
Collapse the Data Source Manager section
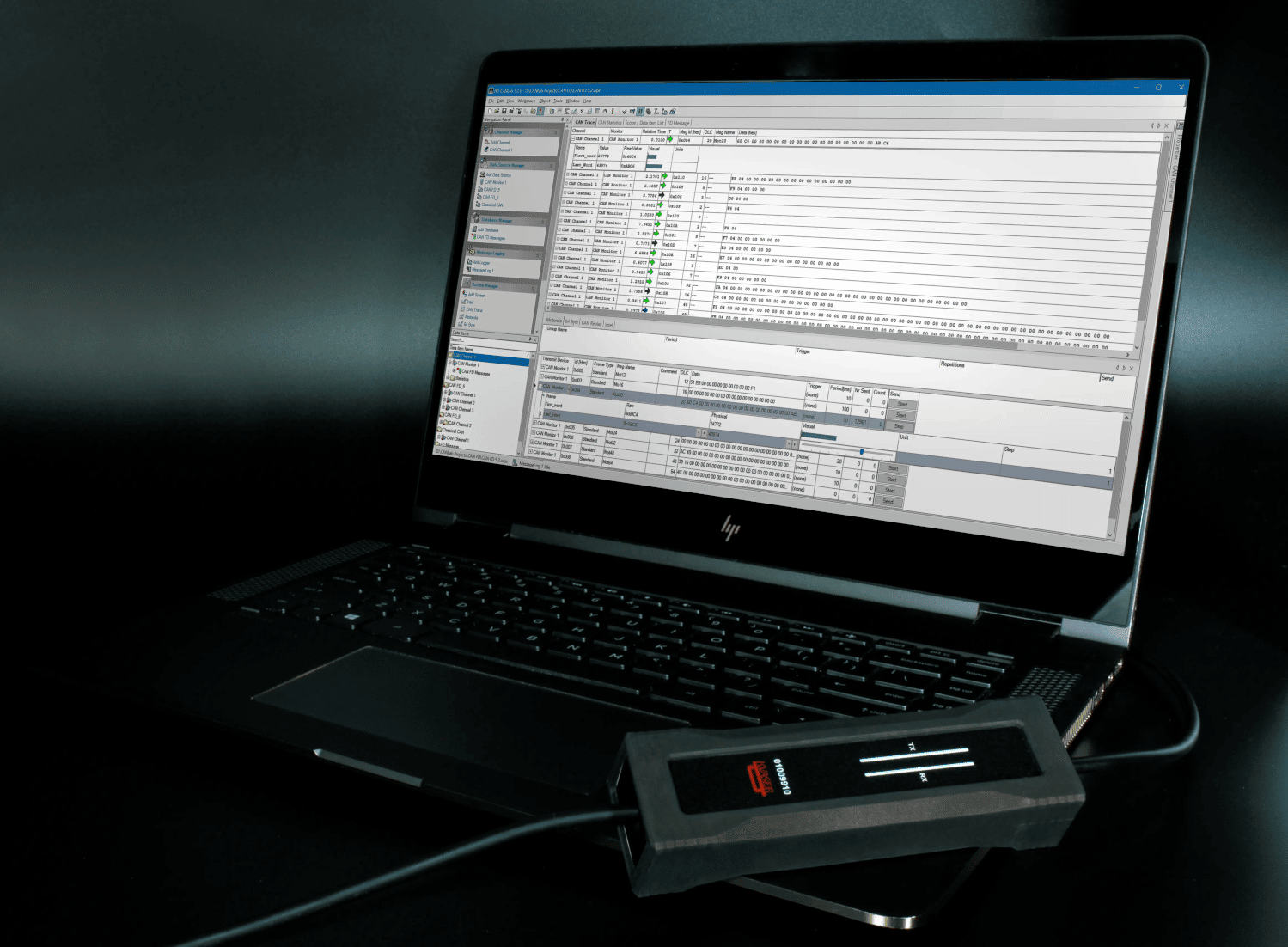click(551, 165)
